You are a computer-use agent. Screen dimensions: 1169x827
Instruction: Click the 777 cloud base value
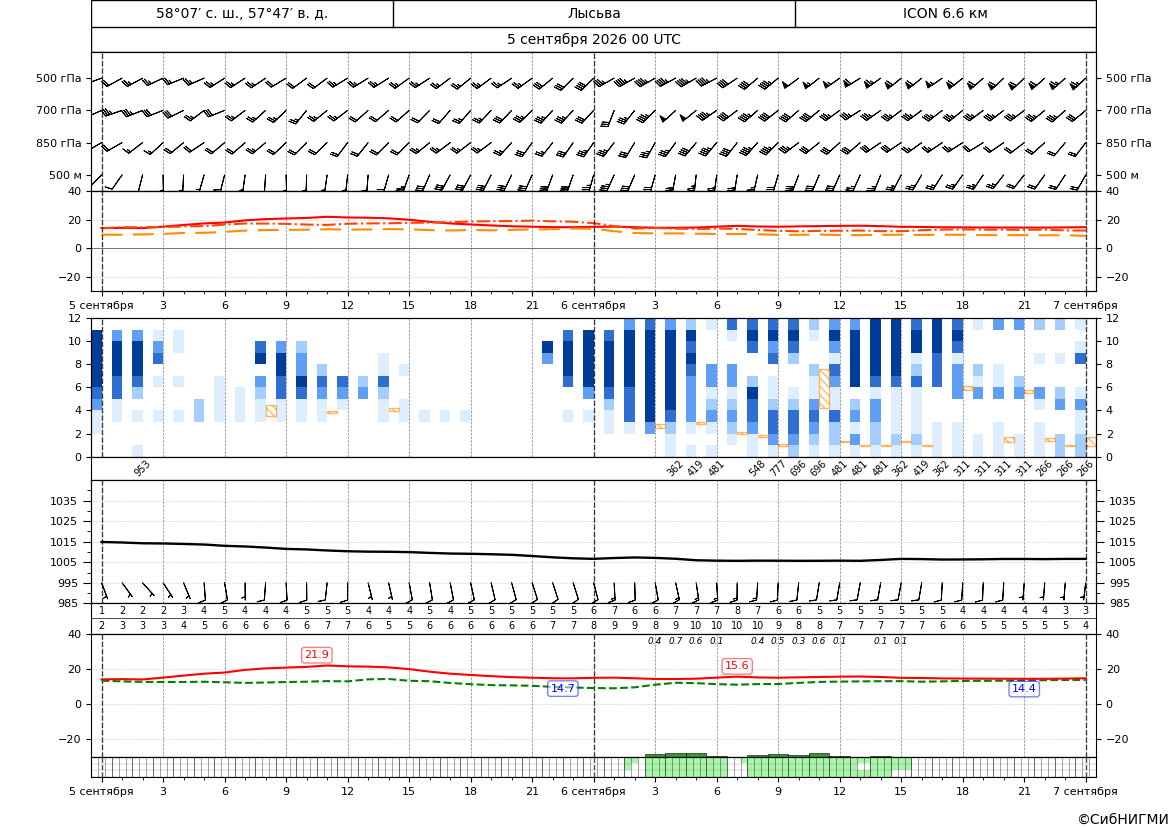pos(778,468)
